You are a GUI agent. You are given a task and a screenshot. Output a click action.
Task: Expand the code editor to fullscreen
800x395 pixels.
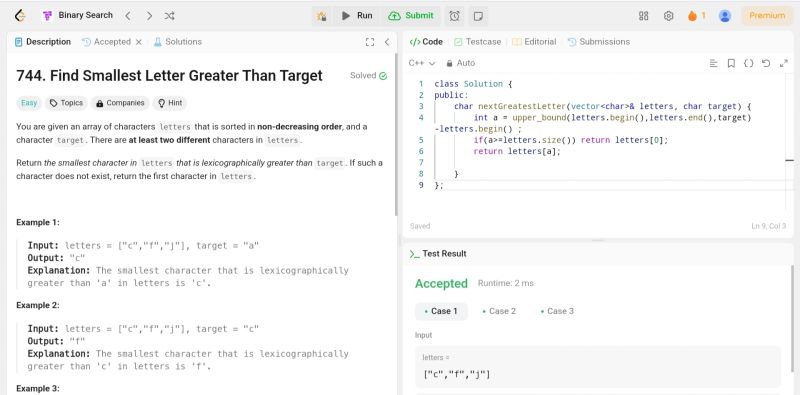tap(784, 63)
